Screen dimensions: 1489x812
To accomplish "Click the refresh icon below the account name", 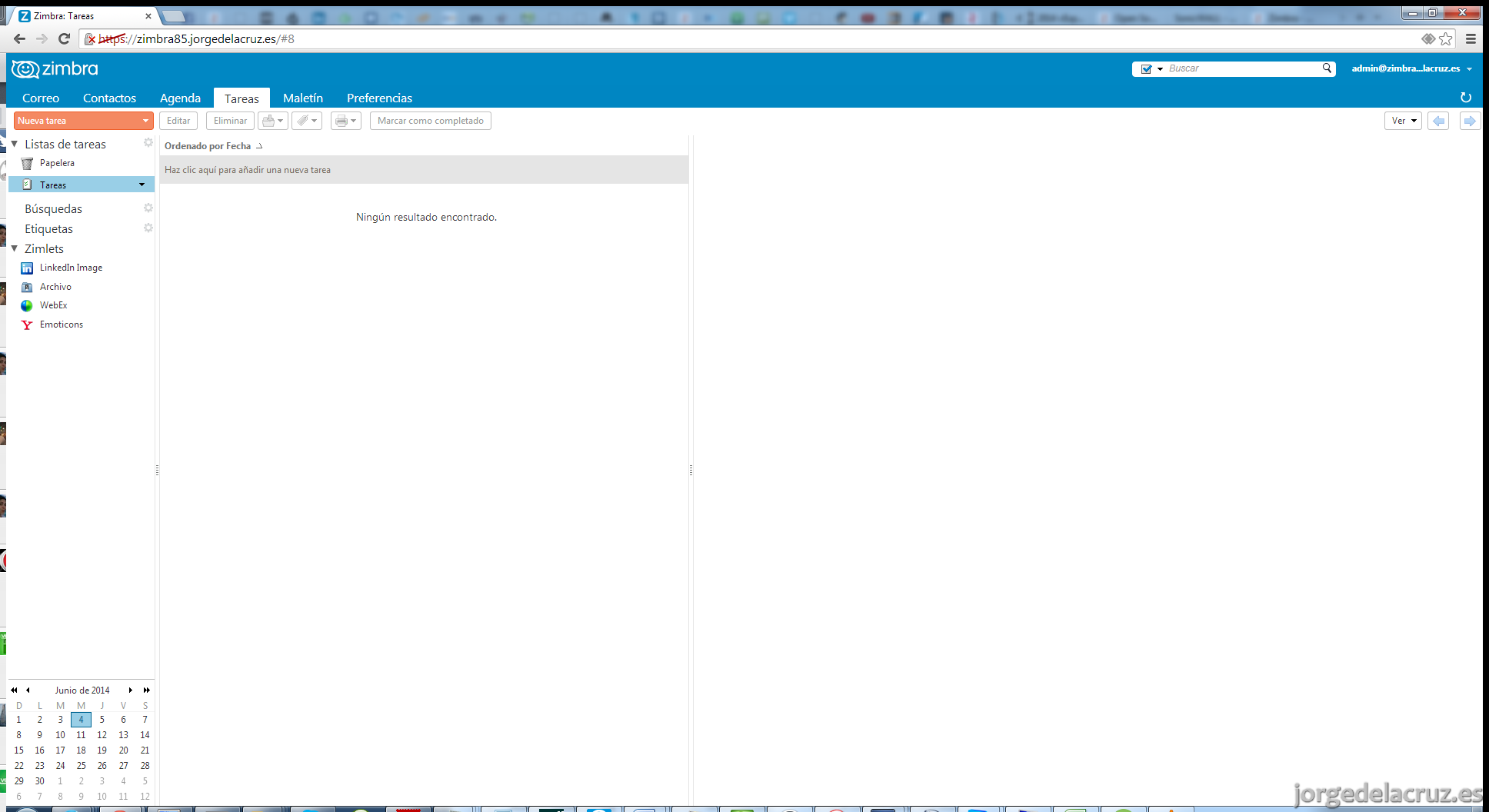I will click(1465, 98).
